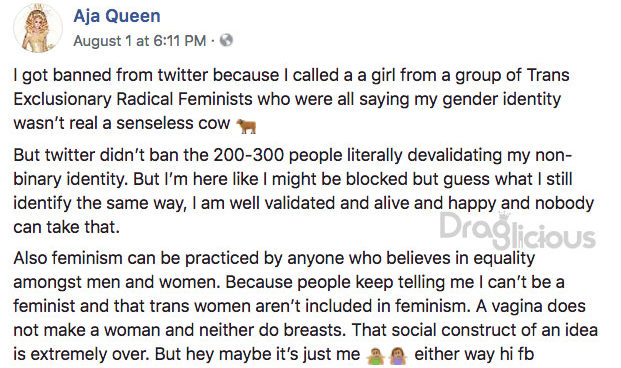Click the Aja Queen name link
The height and width of the screenshot is (368, 621).
[x=117, y=16]
